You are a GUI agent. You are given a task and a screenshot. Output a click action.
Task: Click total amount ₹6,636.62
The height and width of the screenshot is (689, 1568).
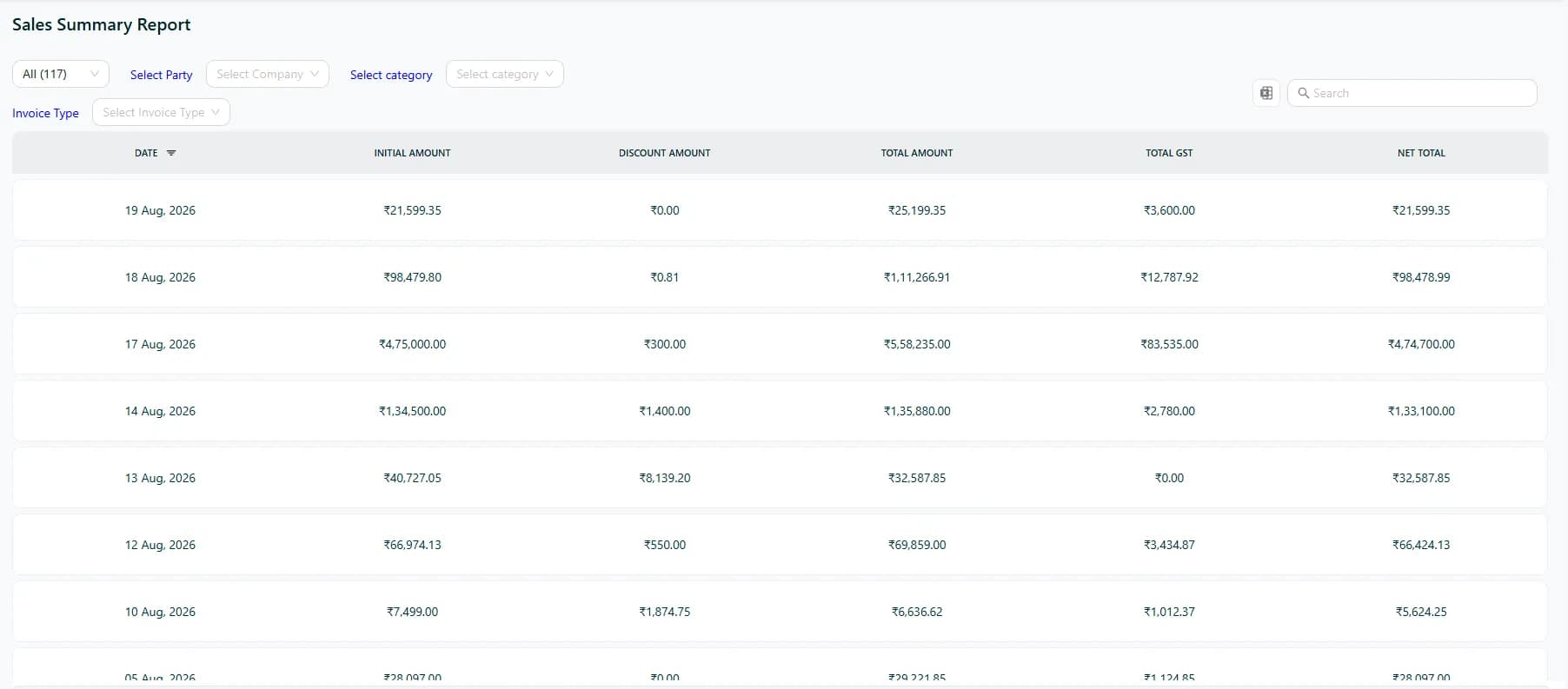tap(917, 612)
